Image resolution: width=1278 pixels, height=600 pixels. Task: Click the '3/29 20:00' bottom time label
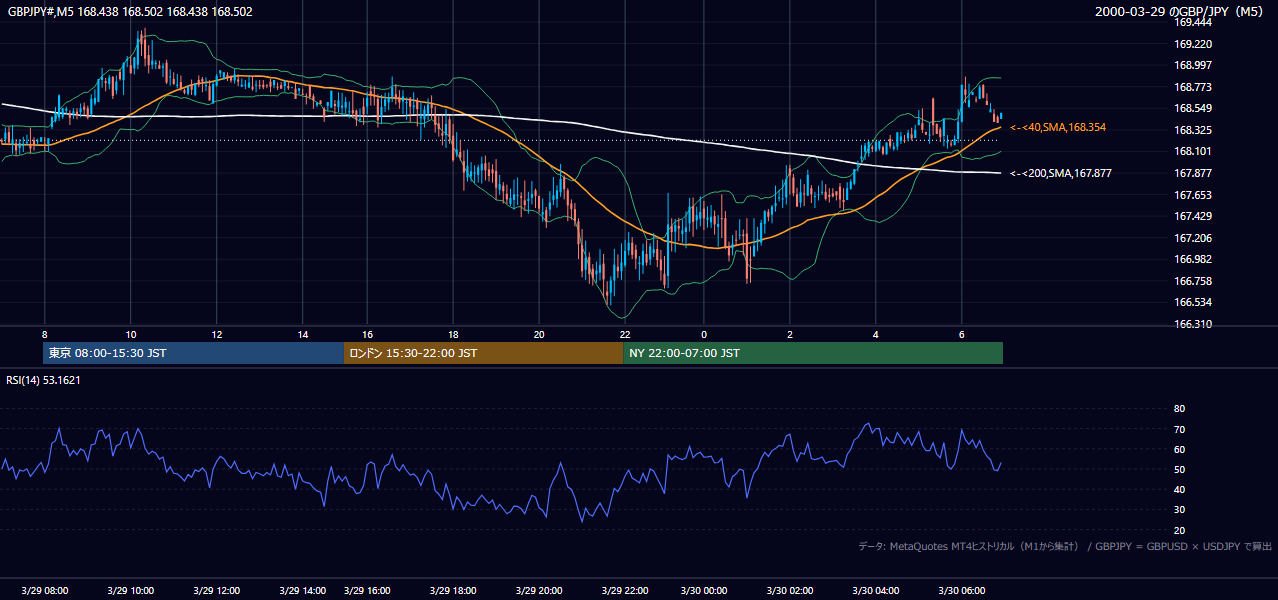click(x=537, y=590)
